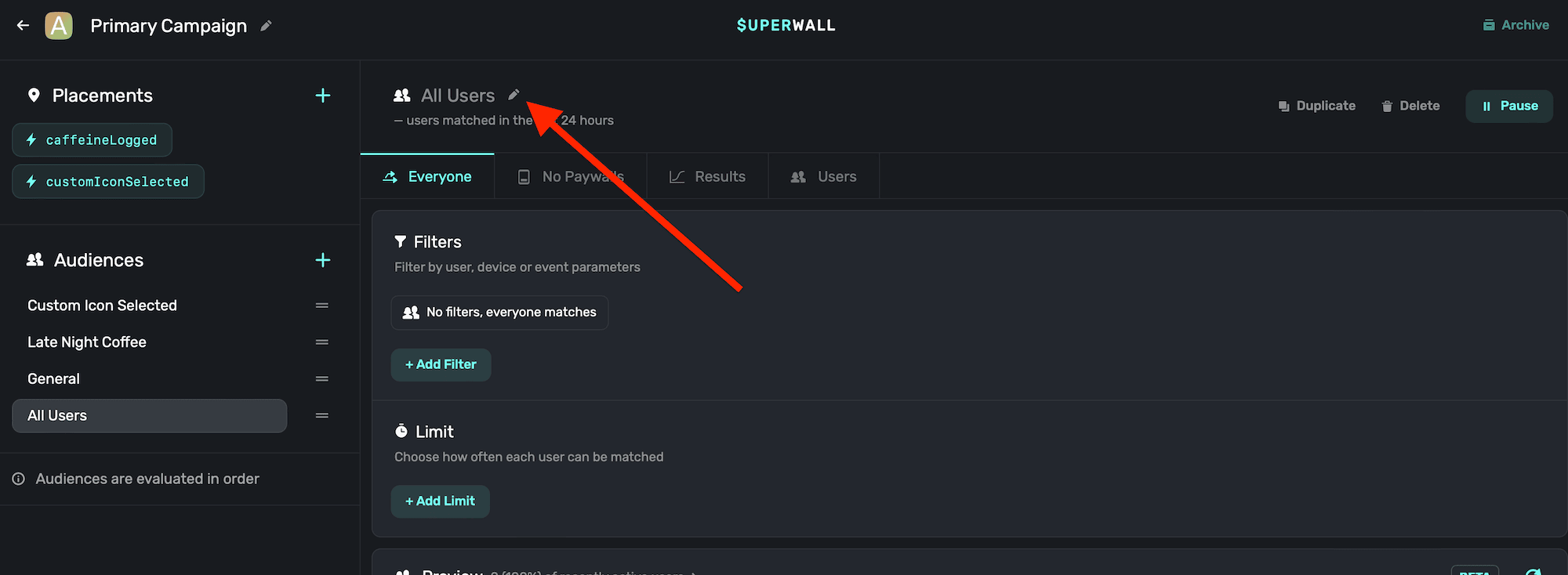The height and width of the screenshot is (575, 1568).
Task: Click drag handle for Late Night Coffee
Action: coord(321,342)
